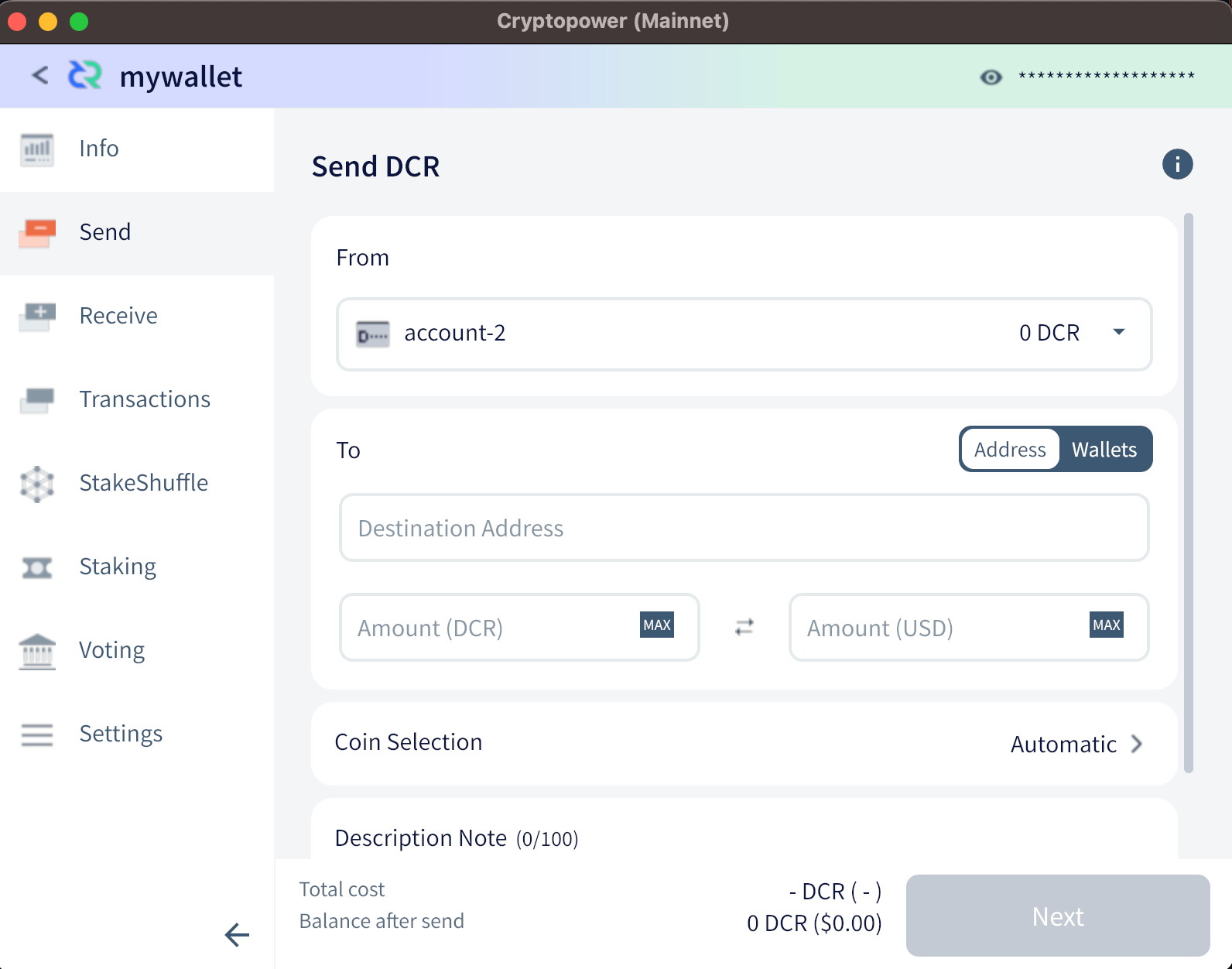Viewport: 1232px width, 969px height.
Task: Toggle balance visibility eye icon
Action: 991,77
